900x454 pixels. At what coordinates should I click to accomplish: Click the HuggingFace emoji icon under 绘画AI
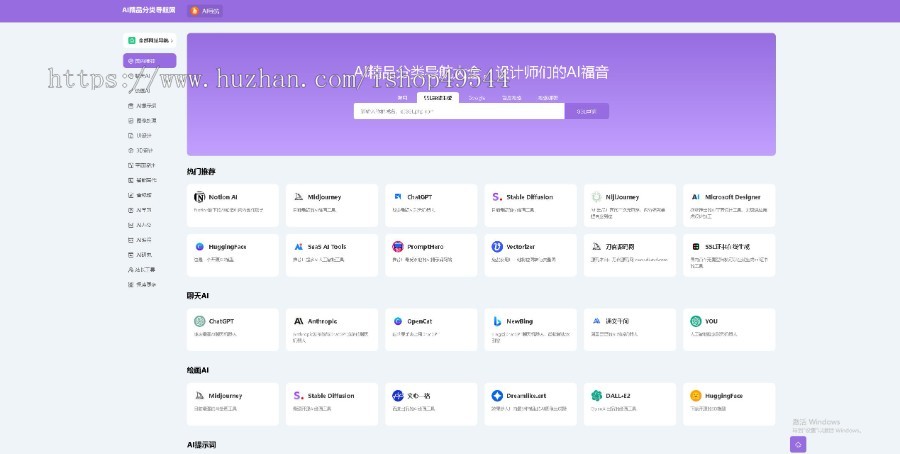(696, 396)
